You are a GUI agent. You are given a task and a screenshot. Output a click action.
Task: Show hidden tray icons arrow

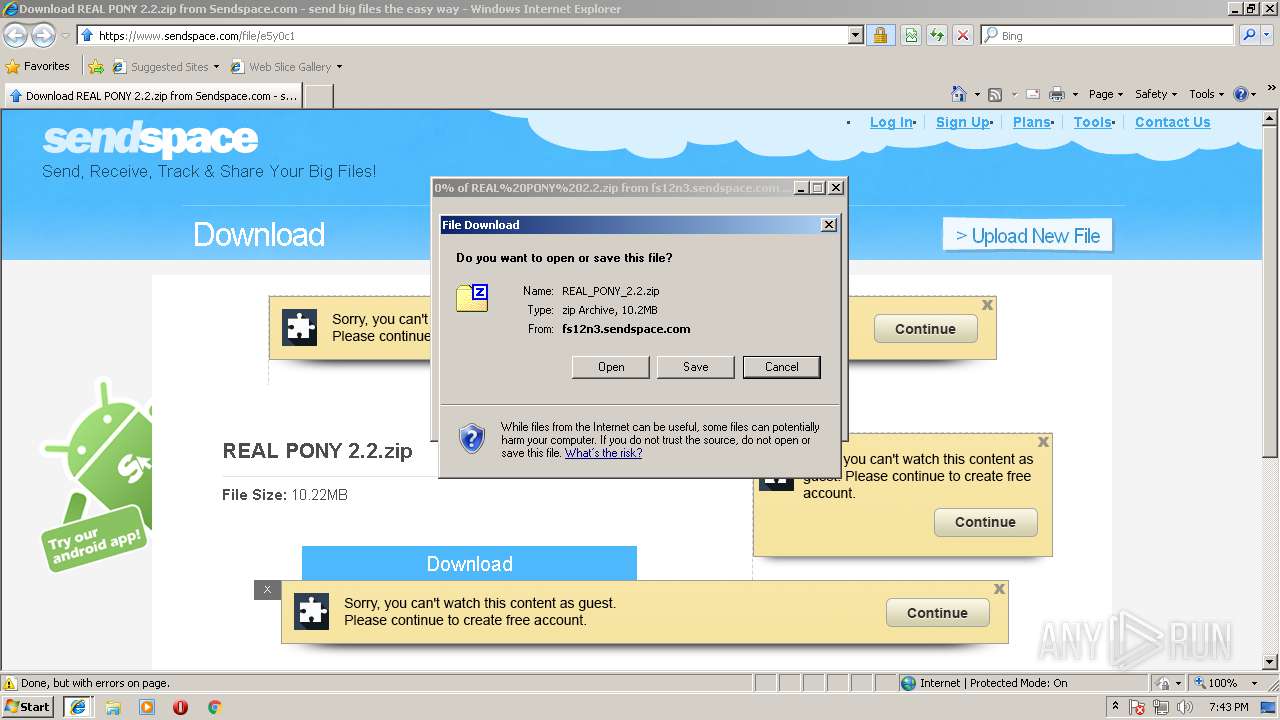pyautogui.click(x=1115, y=707)
